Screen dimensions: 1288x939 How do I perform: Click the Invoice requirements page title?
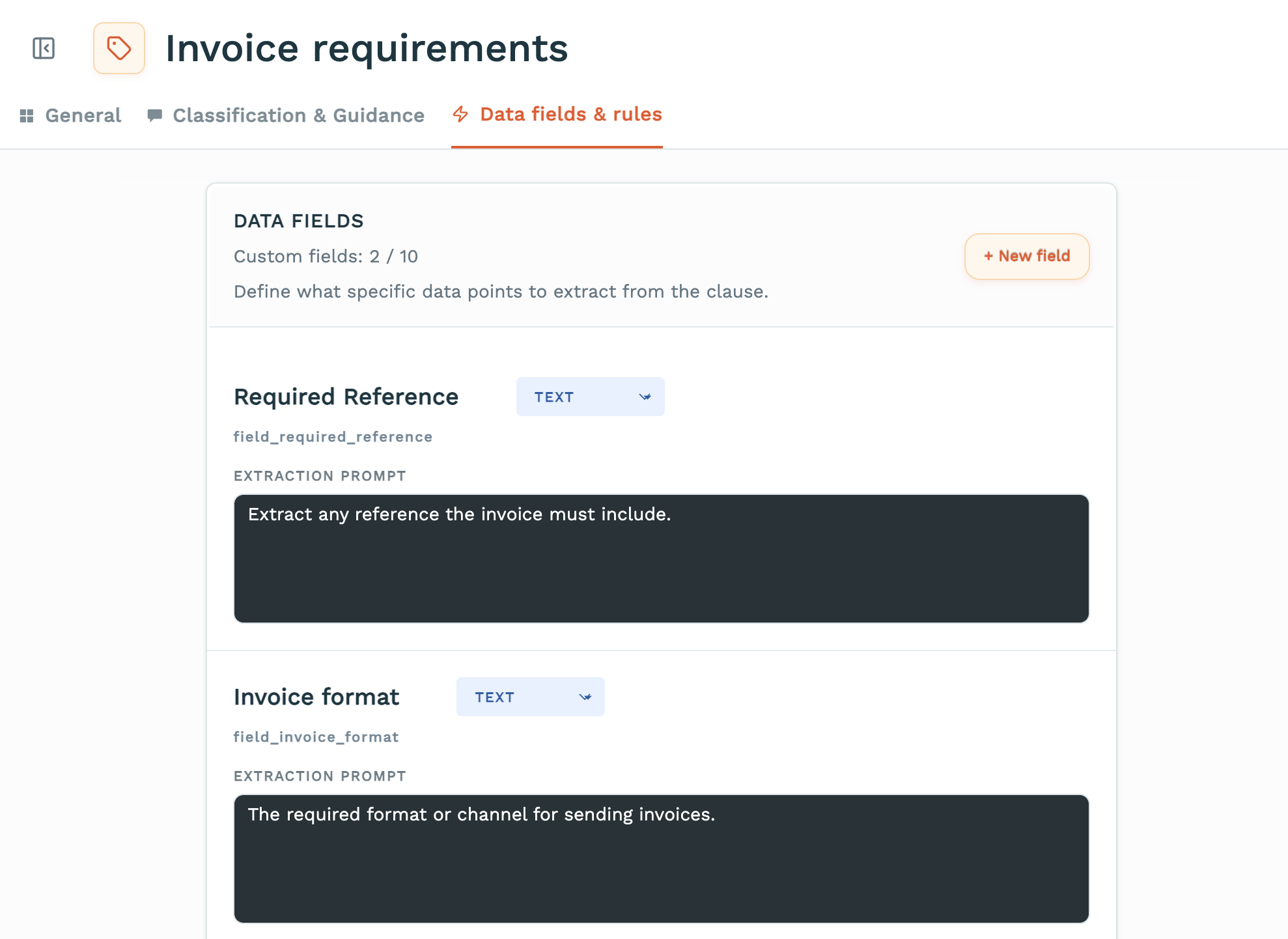tap(367, 48)
